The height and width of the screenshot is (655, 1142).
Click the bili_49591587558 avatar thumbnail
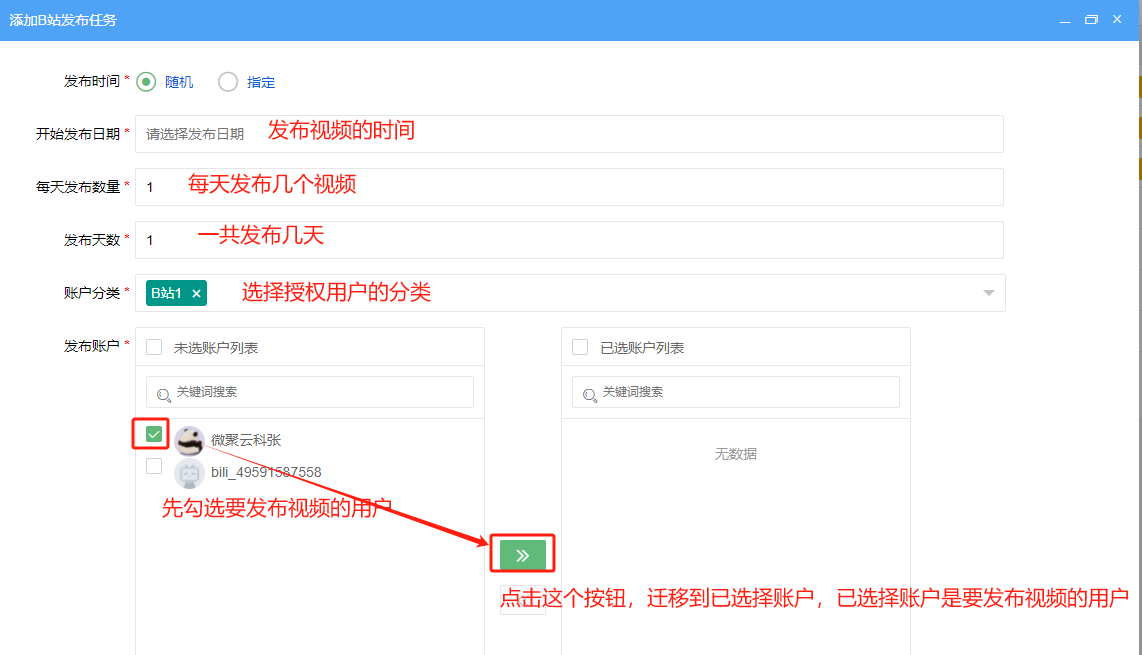(189, 474)
